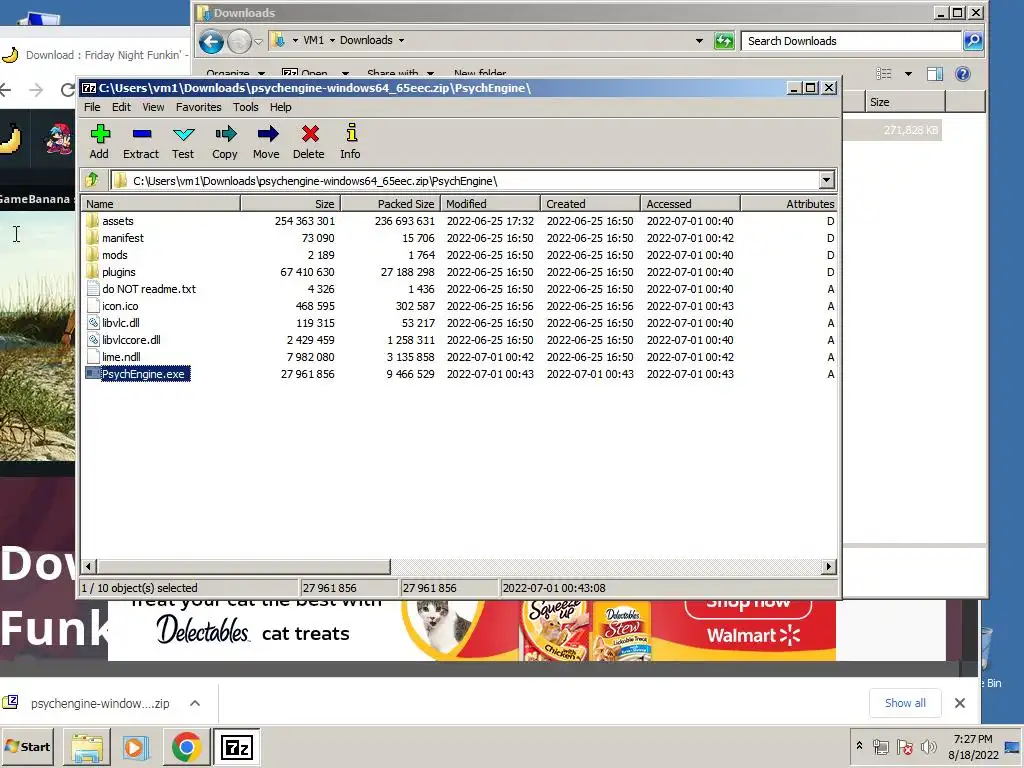1024x768 pixels.
Task: Toggle preview pane in Downloads window
Action: click(x=935, y=74)
